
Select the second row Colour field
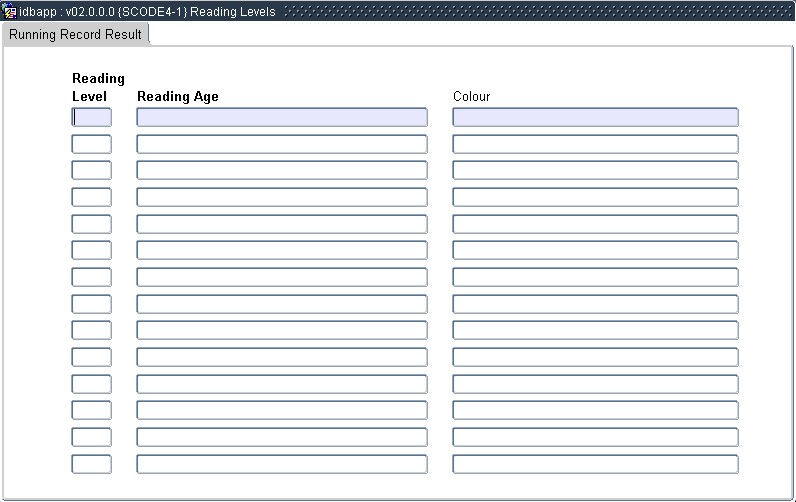click(x=595, y=144)
